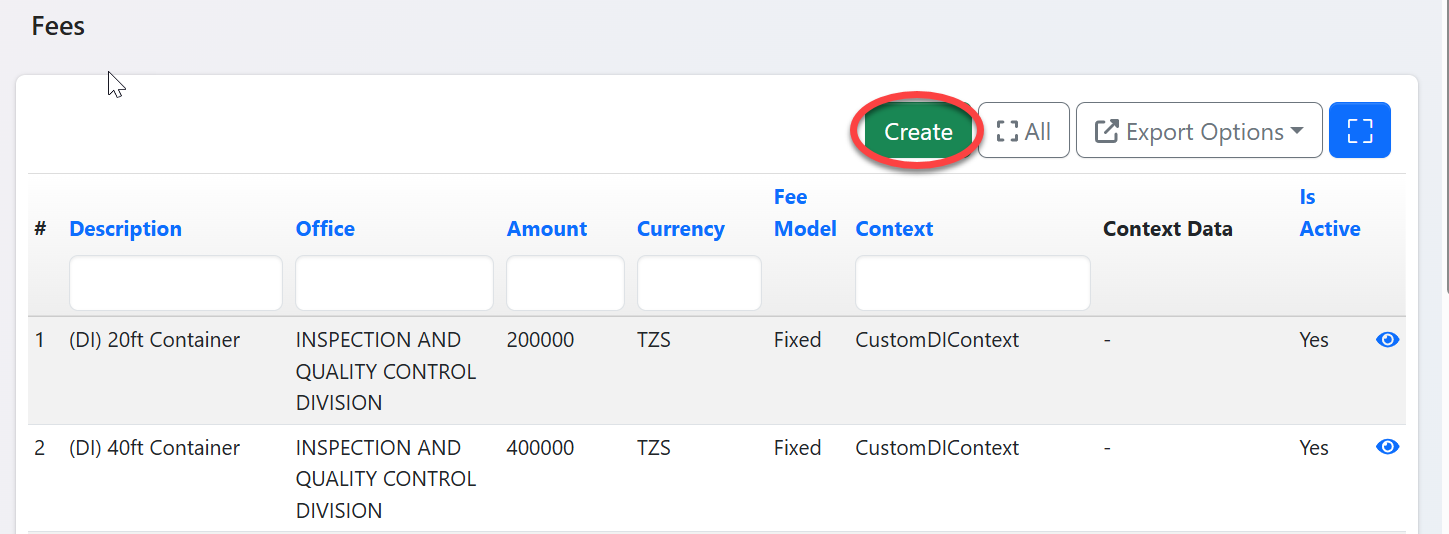
Task: Sort table by Office column
Action: (x=325, y=229)
